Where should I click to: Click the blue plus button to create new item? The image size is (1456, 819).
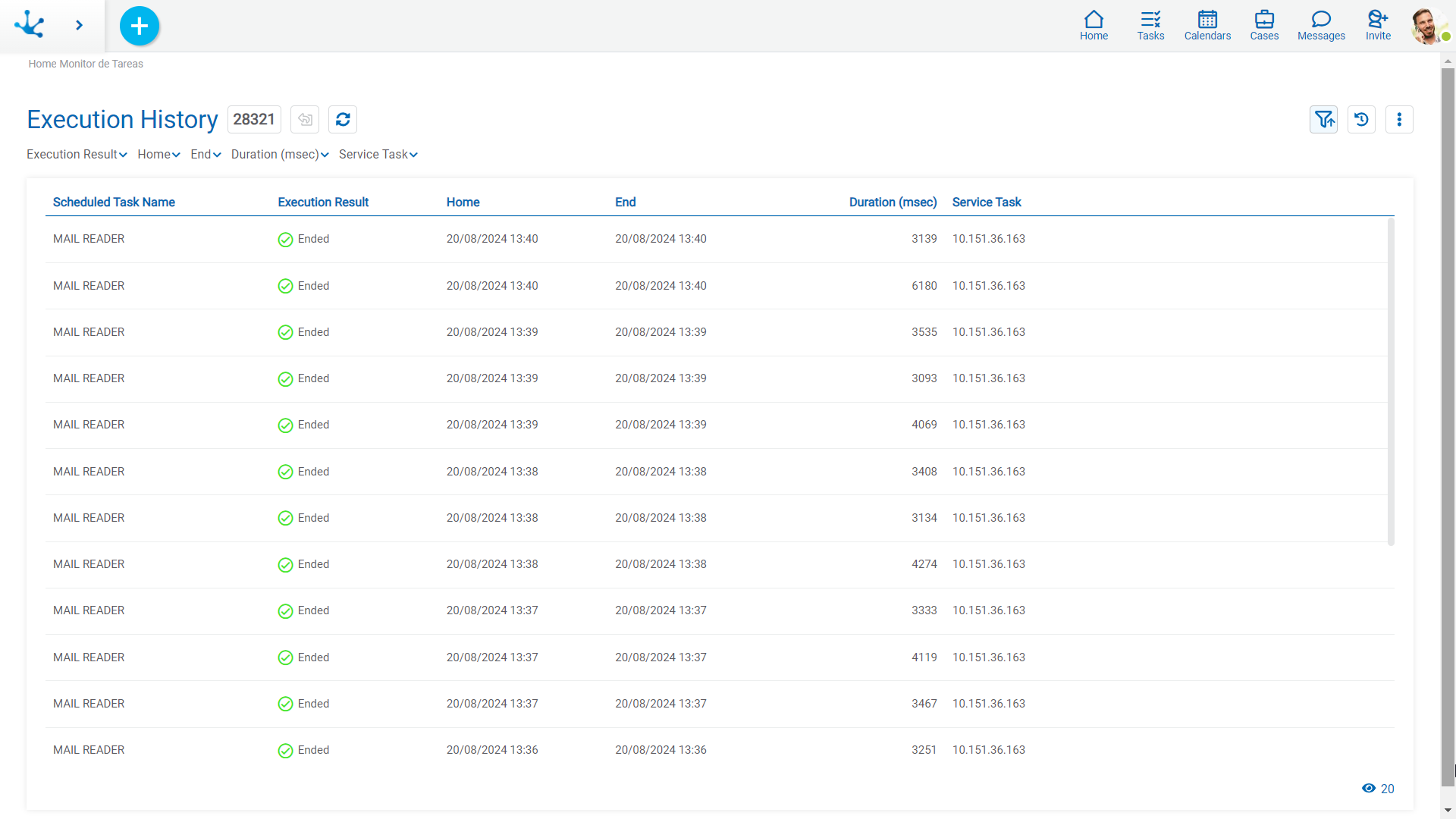(139, 25)
